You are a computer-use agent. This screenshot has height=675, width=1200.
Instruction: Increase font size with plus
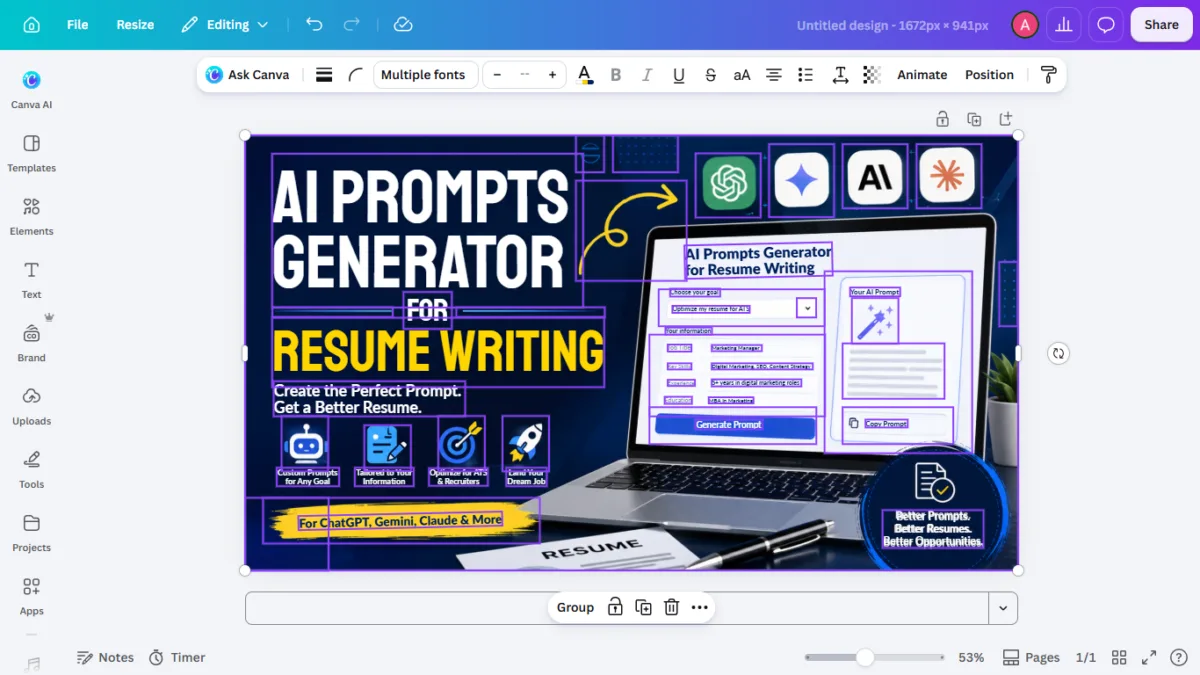(x=552, y=75)
